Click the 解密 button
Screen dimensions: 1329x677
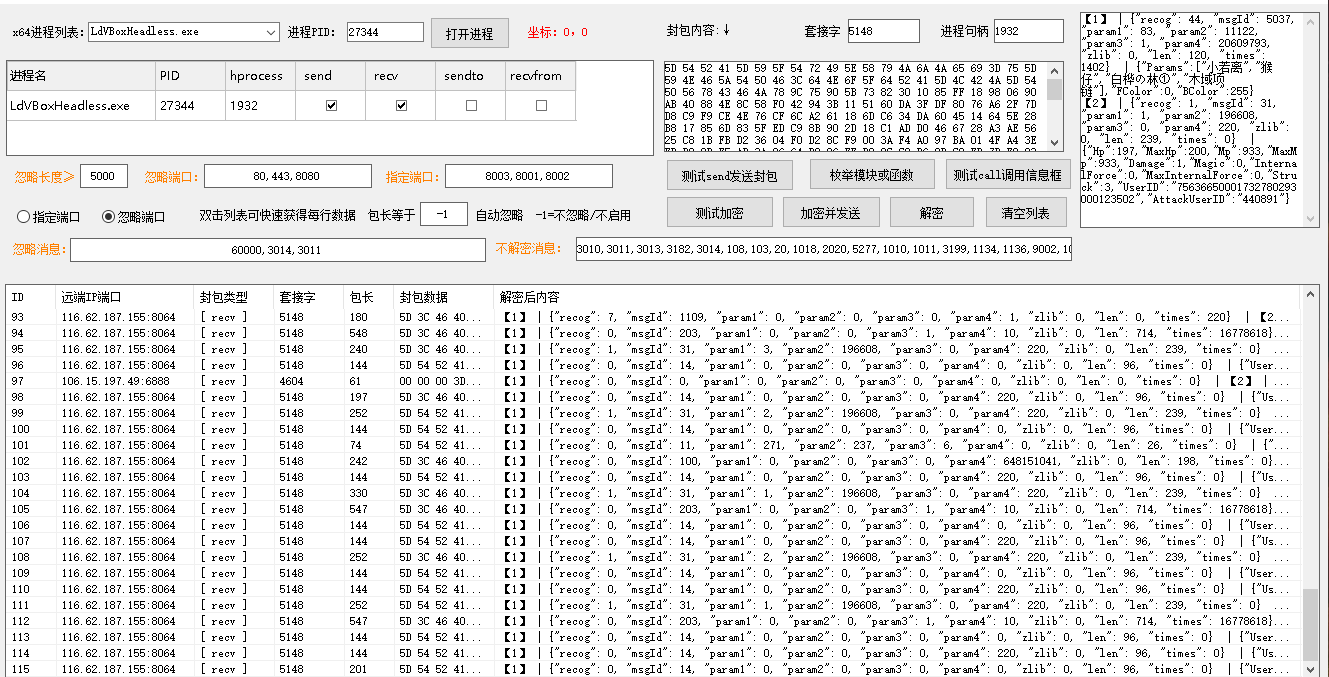click(x=931, y=212)
